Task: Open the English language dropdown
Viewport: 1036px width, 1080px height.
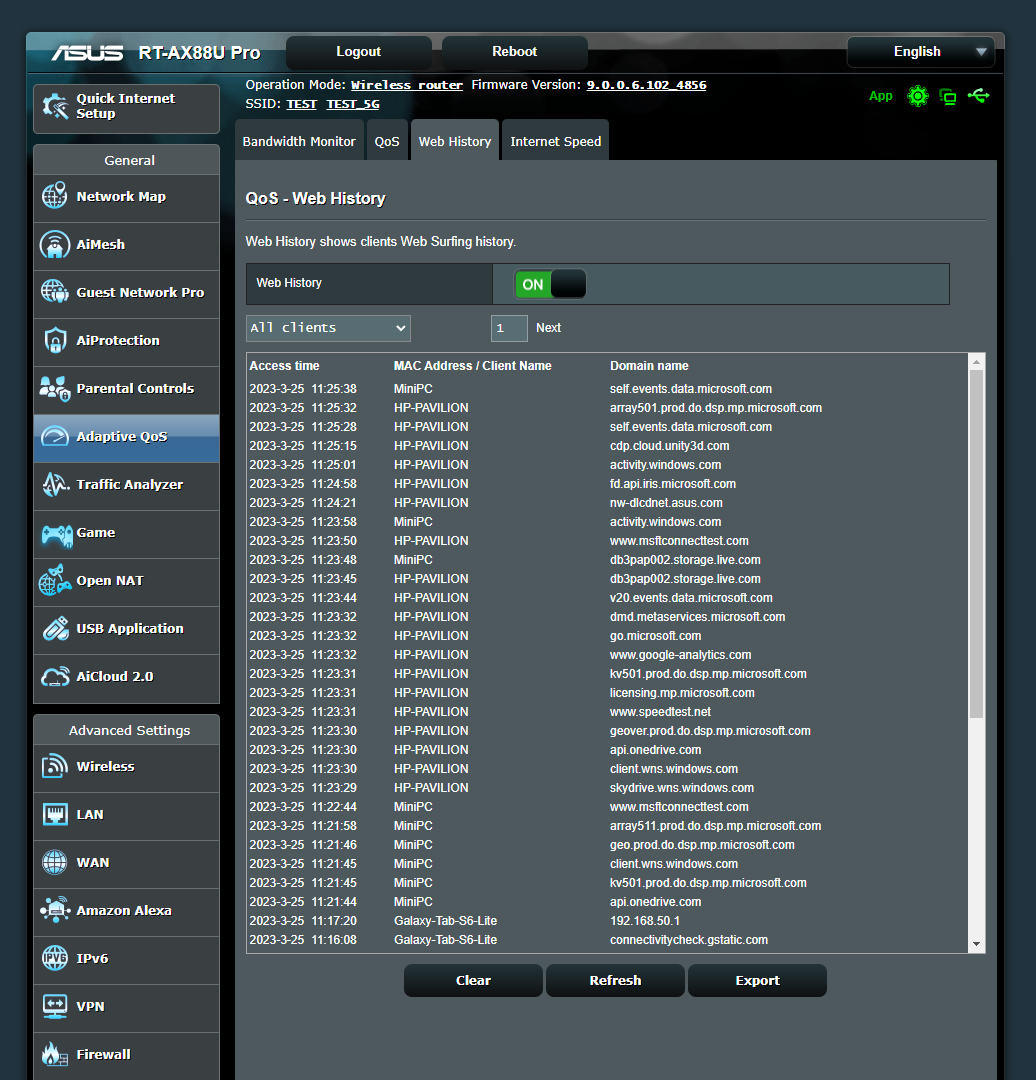Action: point(919,52)
